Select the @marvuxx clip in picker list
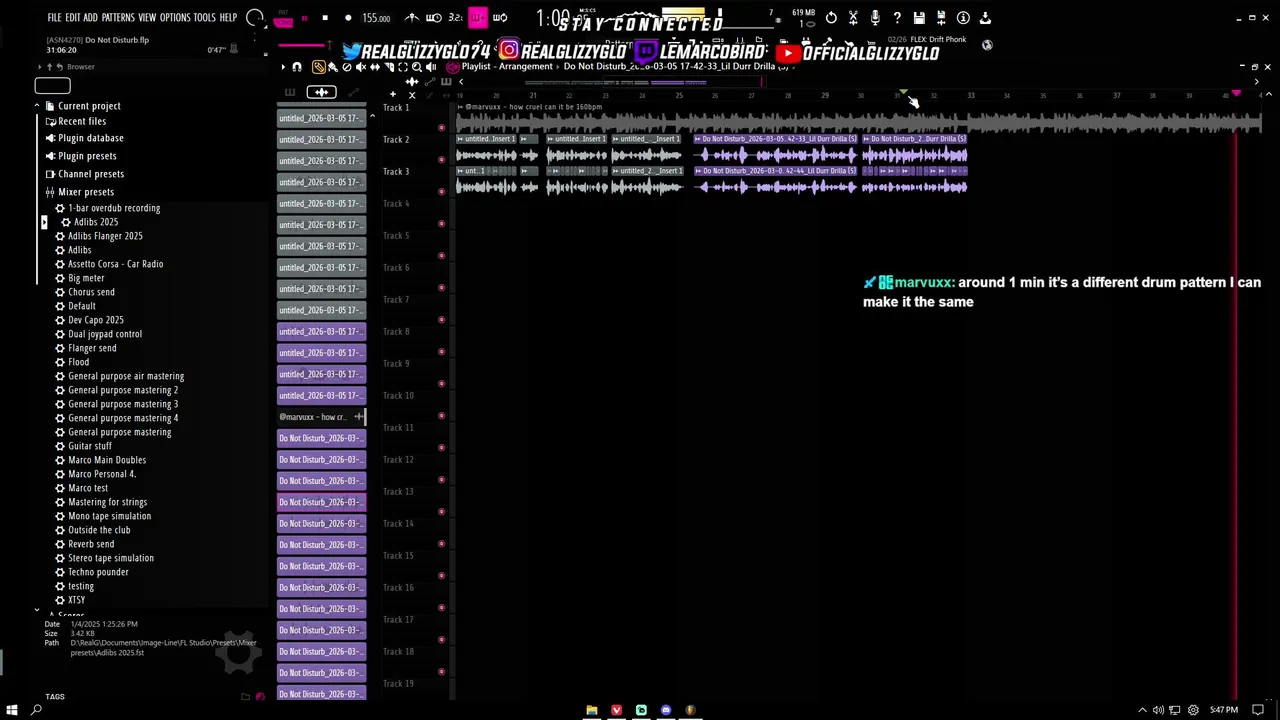 (x=321, y=417)
